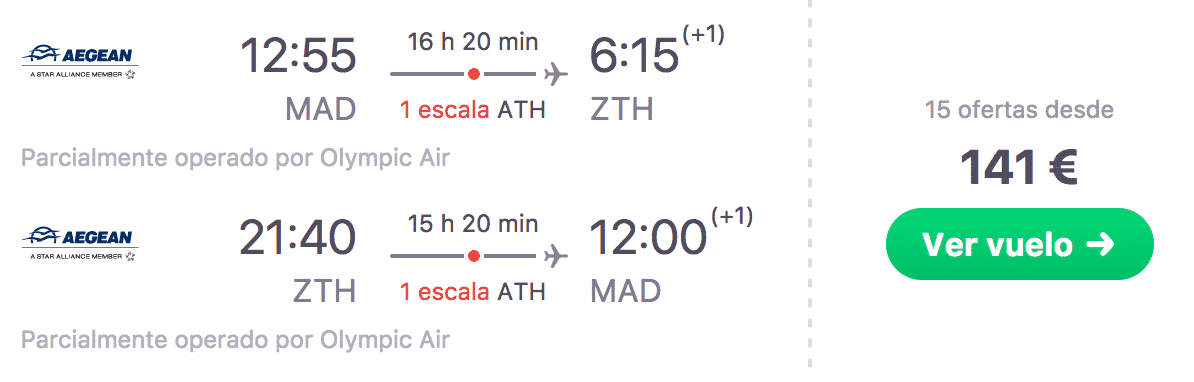Open outbound '1 escala ATH' stopover details
1194x382 pixels.
473,110
